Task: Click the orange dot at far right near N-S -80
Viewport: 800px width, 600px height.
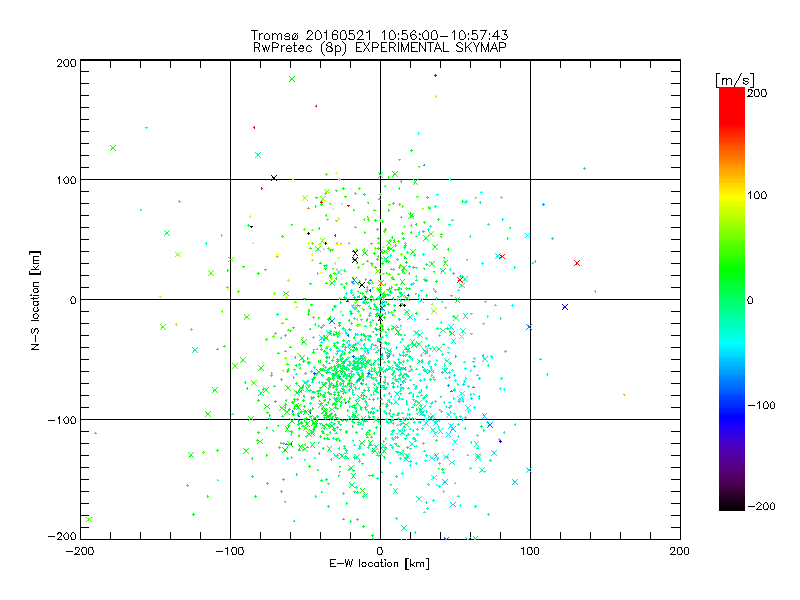Action: pyautogui.click(x=624, y=395)
